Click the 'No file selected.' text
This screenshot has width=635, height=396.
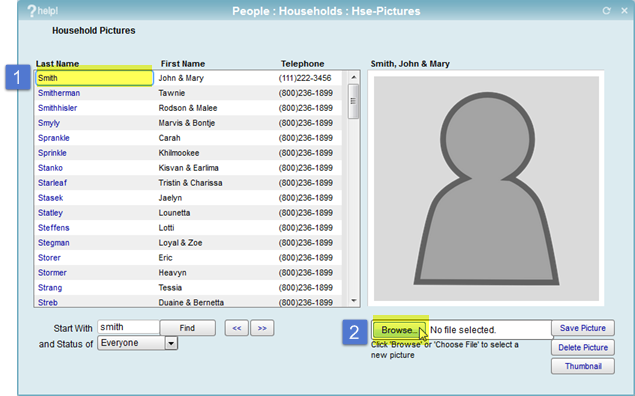point(463,330)
